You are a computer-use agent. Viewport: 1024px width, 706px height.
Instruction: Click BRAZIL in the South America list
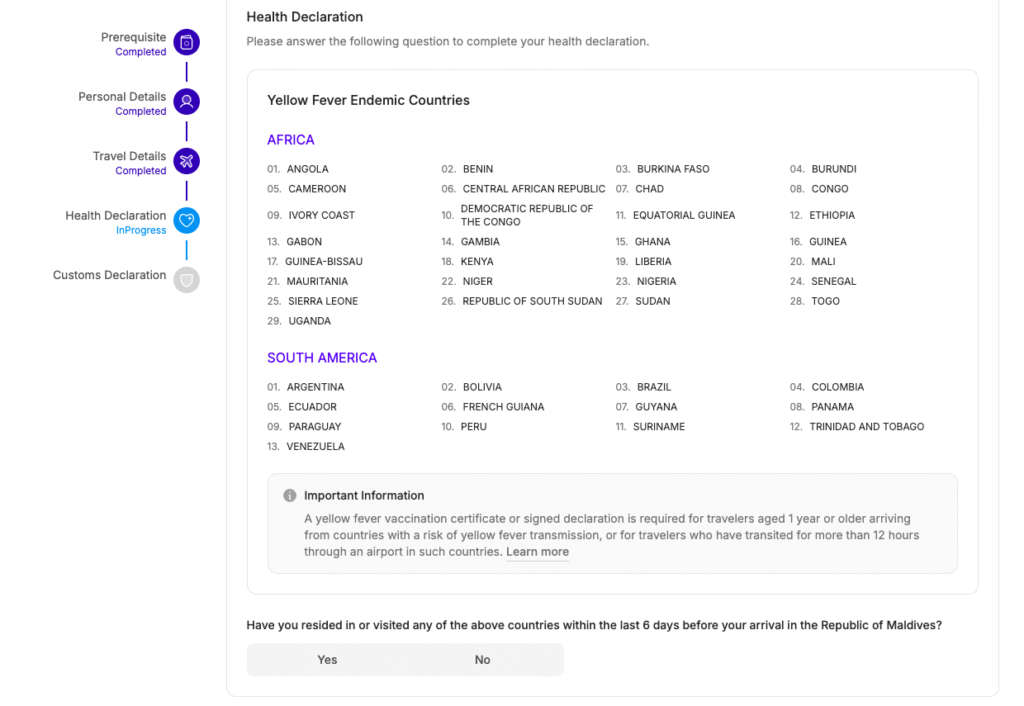point(654,387)
